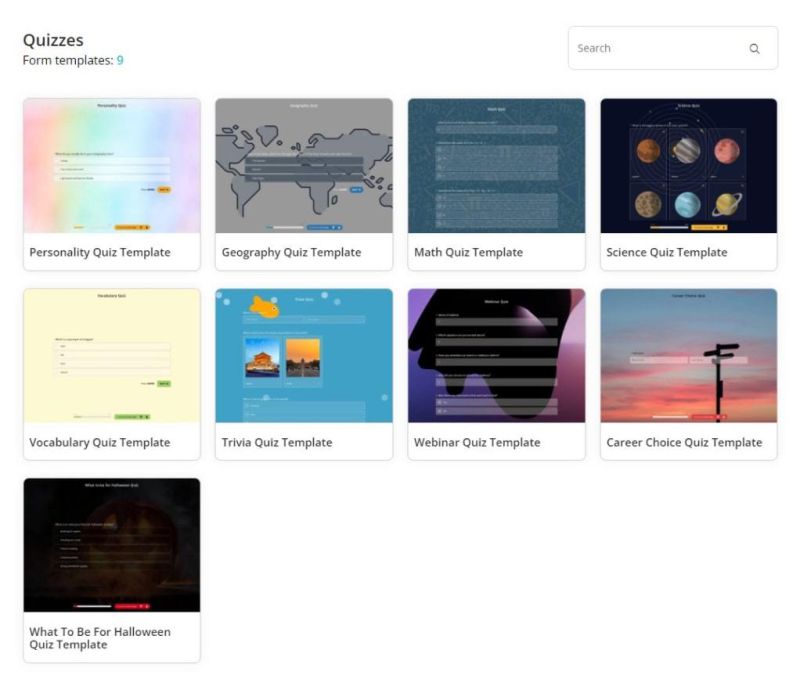The image size is (800, 693).
Task: Open the Math Quiz Template preview
Action: click(x=495, y=165)
